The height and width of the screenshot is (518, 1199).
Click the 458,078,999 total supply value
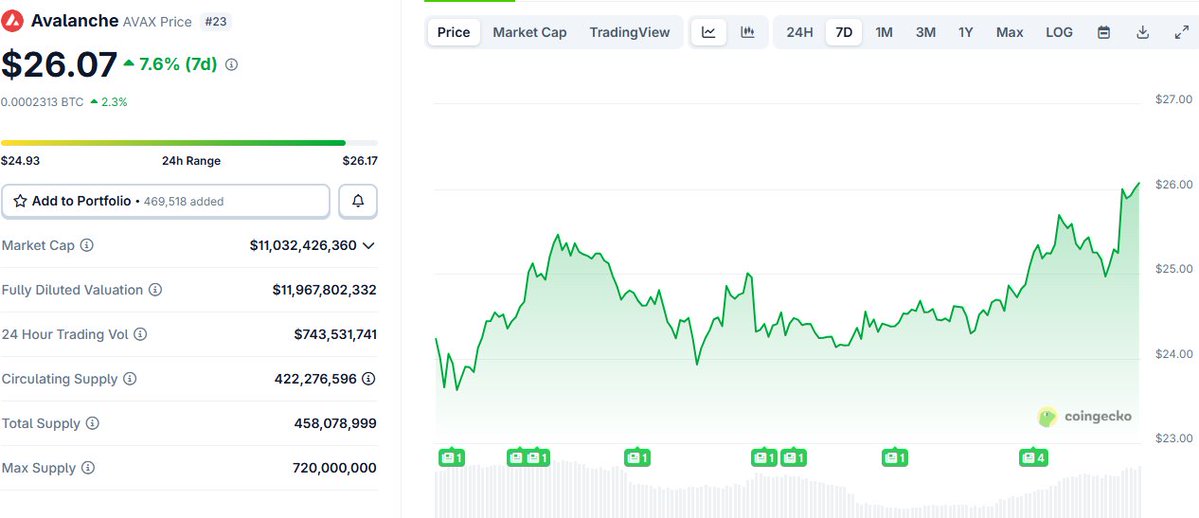click(x=335, y=423)
